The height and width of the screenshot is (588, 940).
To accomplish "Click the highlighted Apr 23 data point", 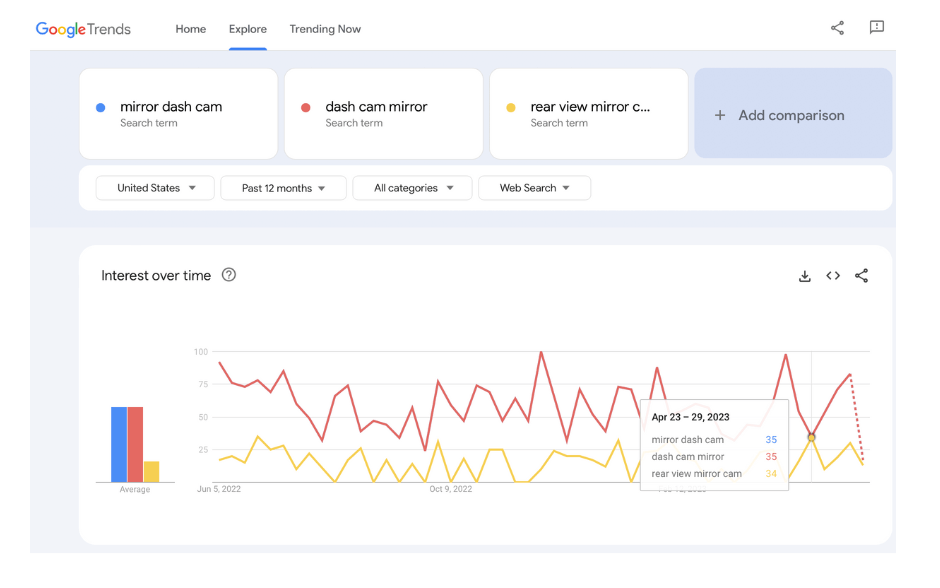I will [811, 438].
